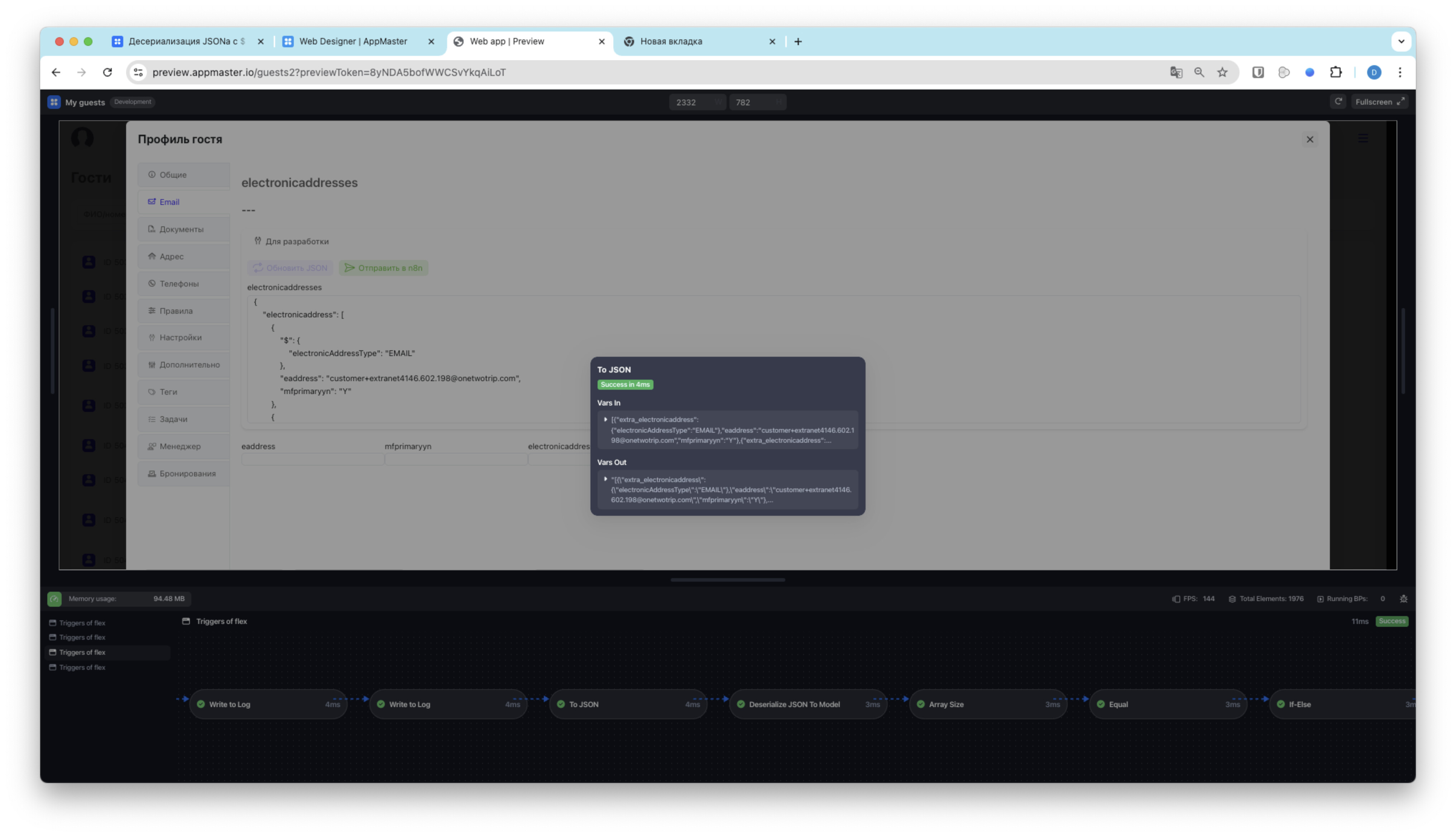Screen dimensions: 1456x836
Task: Click the Обновить JSON button
Action: pos(290,268)
